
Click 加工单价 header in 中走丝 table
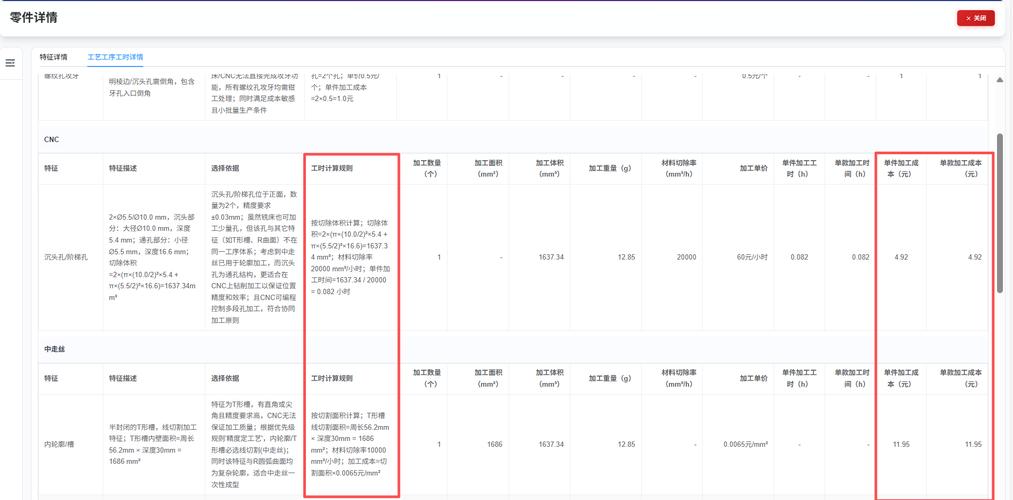tap(754, 378)
